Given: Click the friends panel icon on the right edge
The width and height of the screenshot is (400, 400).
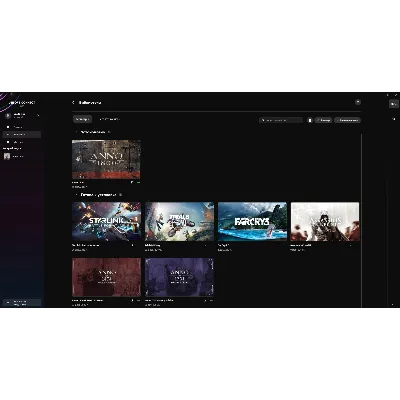Looking at the screenshot, I should 394,104.
